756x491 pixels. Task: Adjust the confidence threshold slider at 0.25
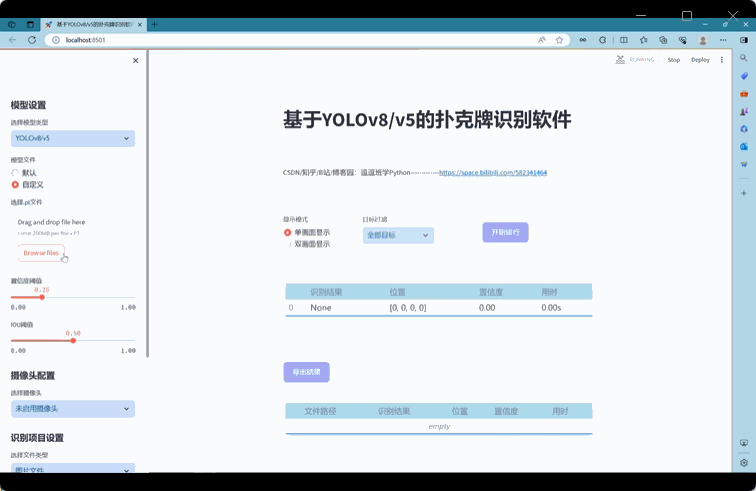42,297
